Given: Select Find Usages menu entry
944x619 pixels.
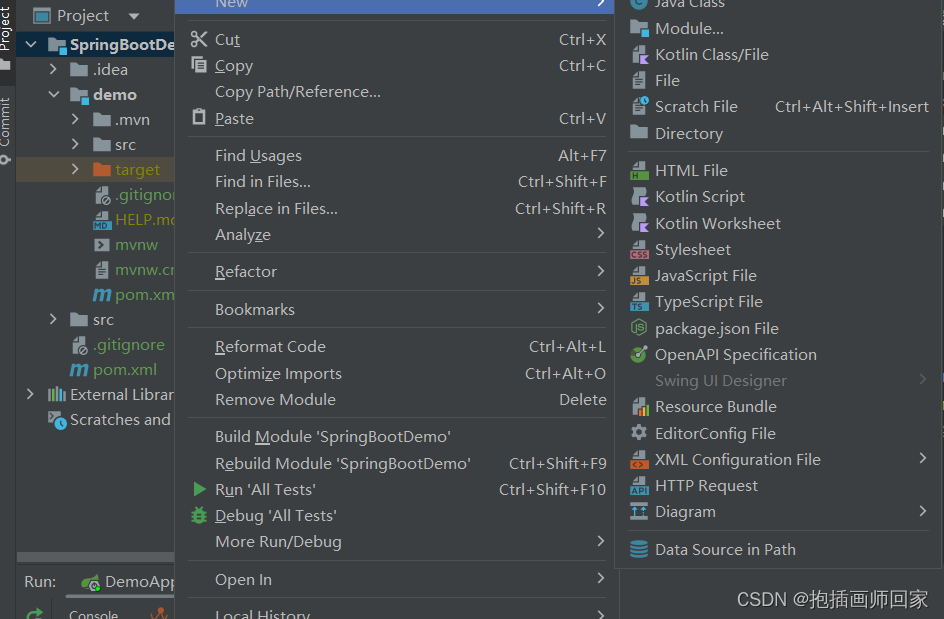Looking at the screenshot, I should (x=397, y=156).
